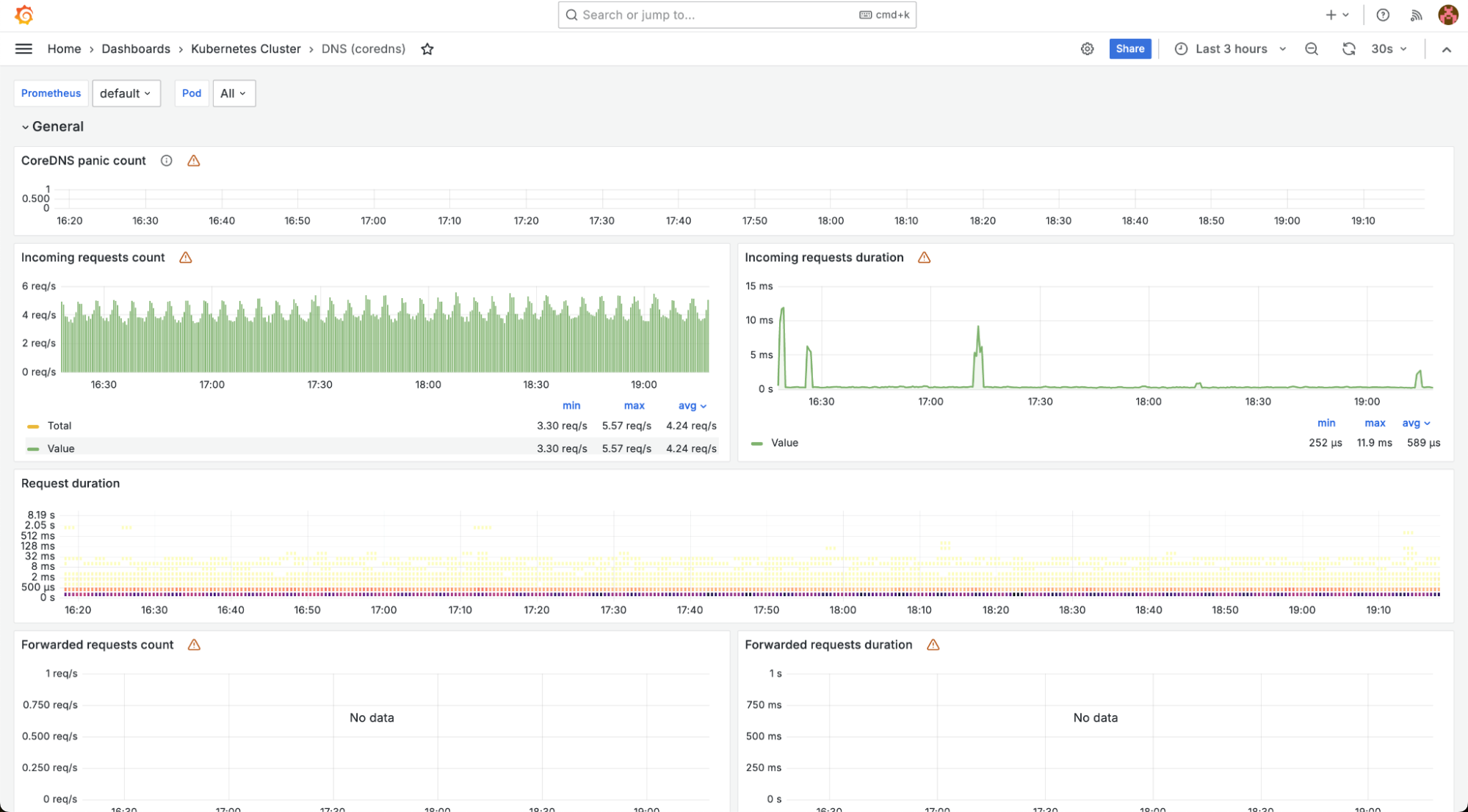
Task: Go to Dashboards breadcrumb
Action: [136, 49]
